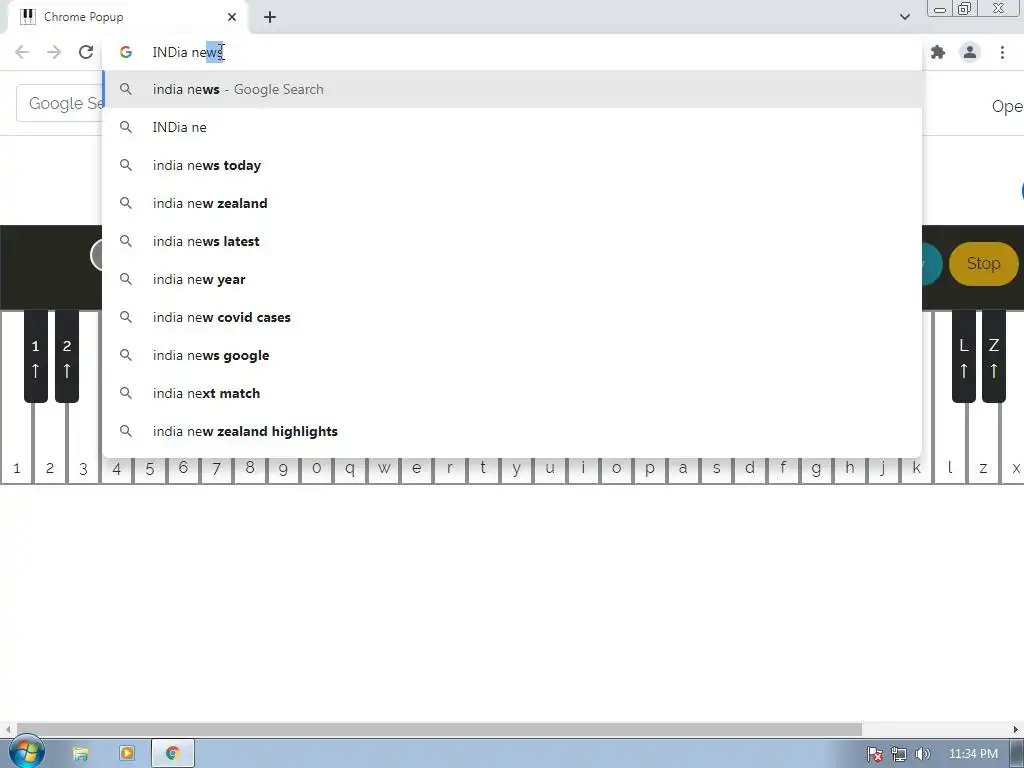Choose 'india new covid cases' suggestion
1024x768 pixels.
pos(513,317)
